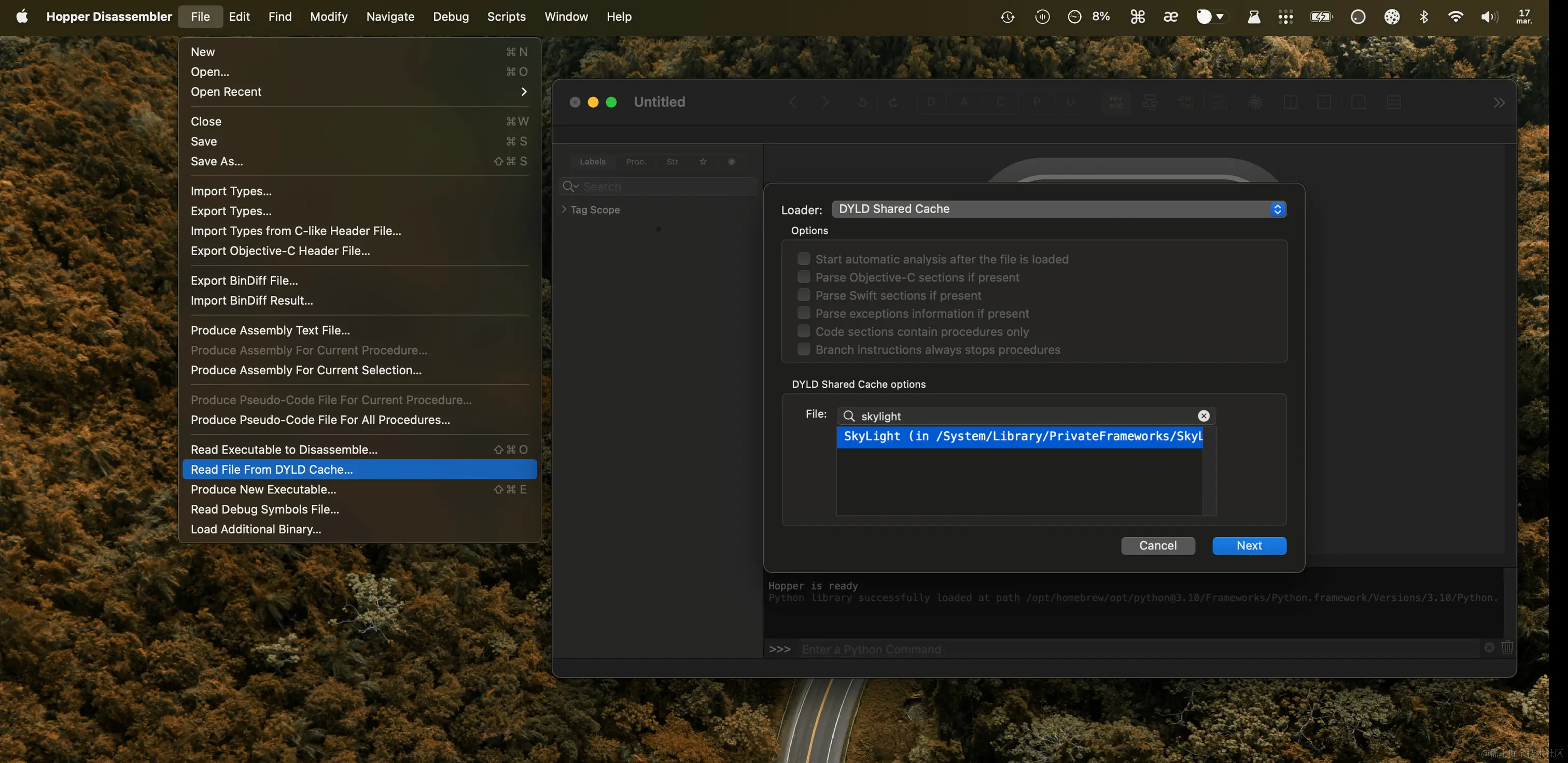Check 'Parse Objective-C sections if present'
The image size is (1568, 763).
(x=804, y=277)
